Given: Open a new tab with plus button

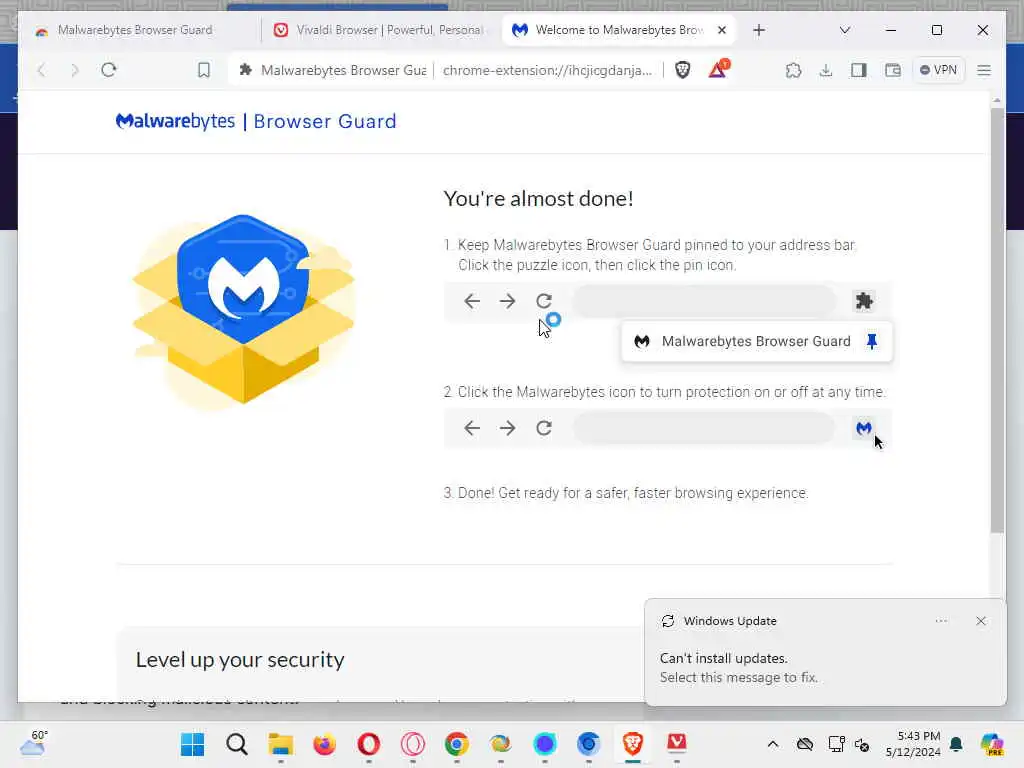Looking at the screenshot, I should 759,30.
